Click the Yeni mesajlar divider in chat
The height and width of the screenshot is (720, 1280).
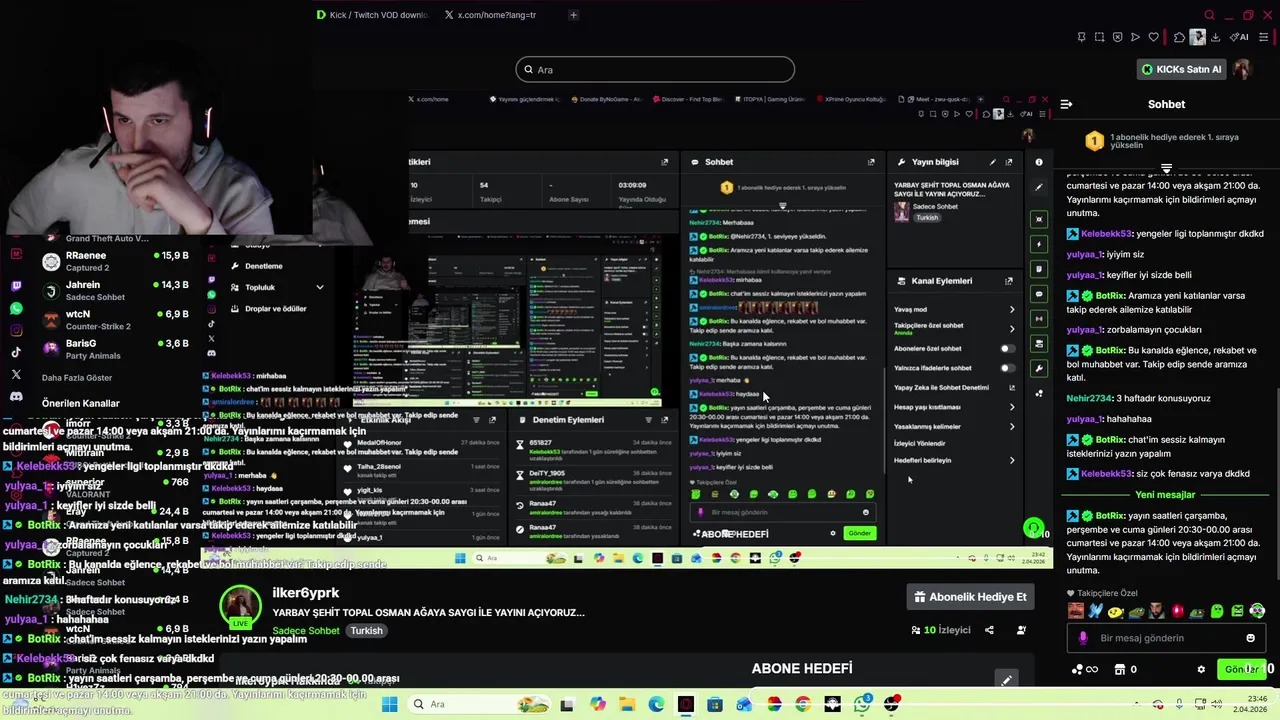coord(1166,495)
